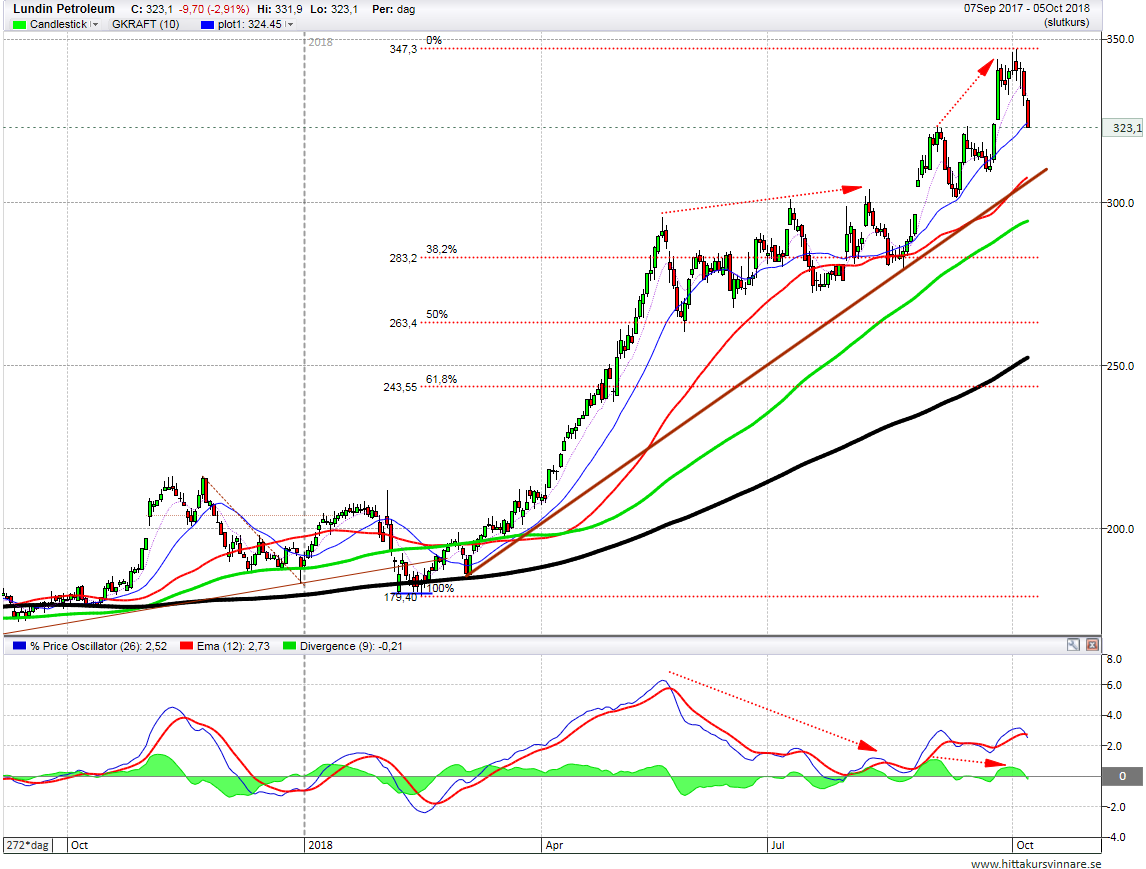Close the Price Oscillator panel
Screen dimensions: 1146x869
tap(1092, 645)
